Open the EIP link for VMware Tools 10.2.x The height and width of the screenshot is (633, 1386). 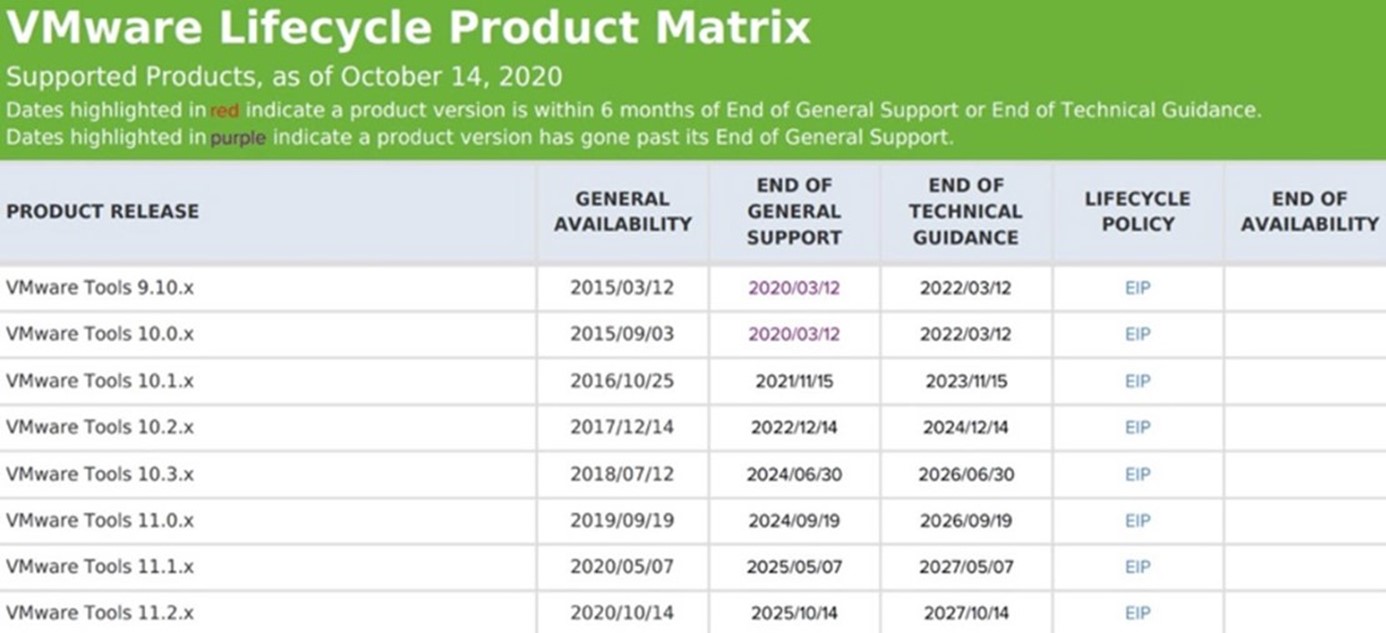point(1137,427)
